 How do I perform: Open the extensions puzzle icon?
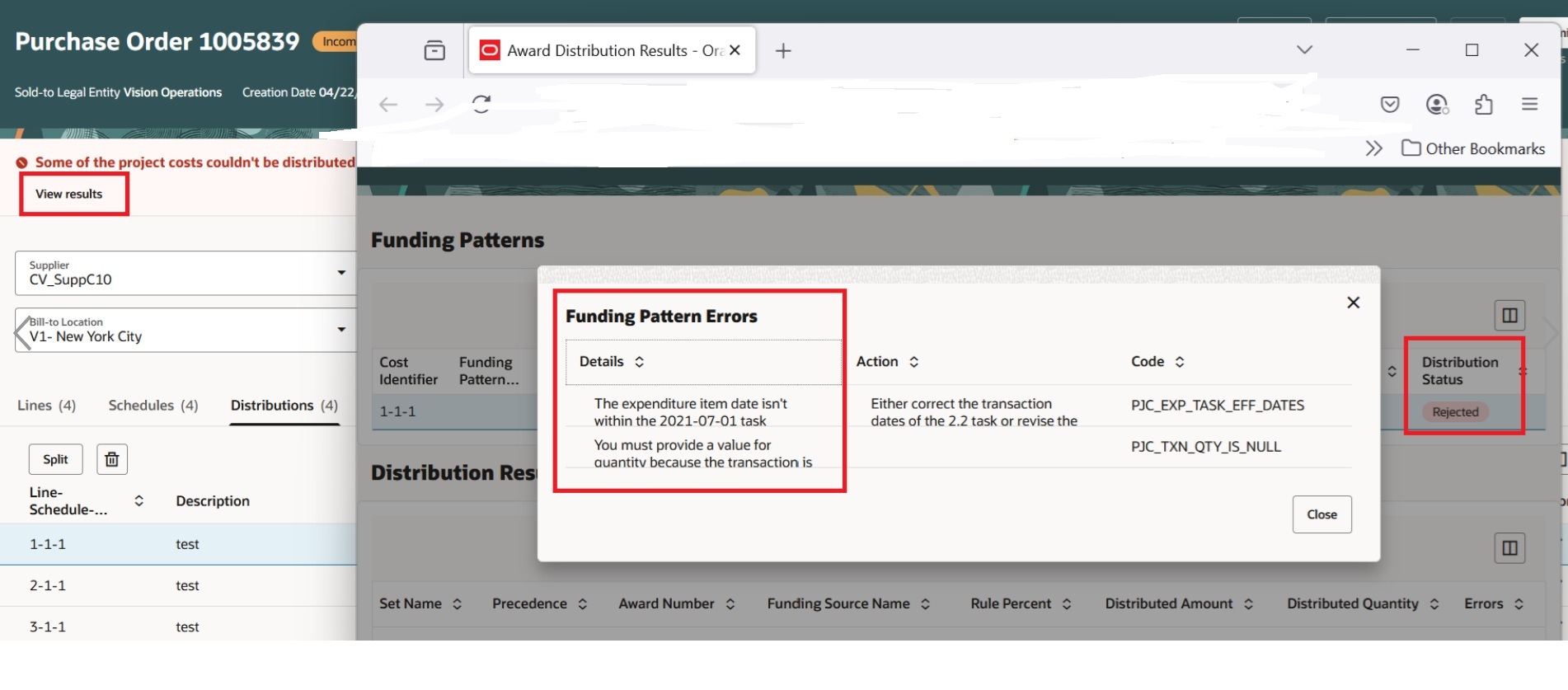[1484, 105]
